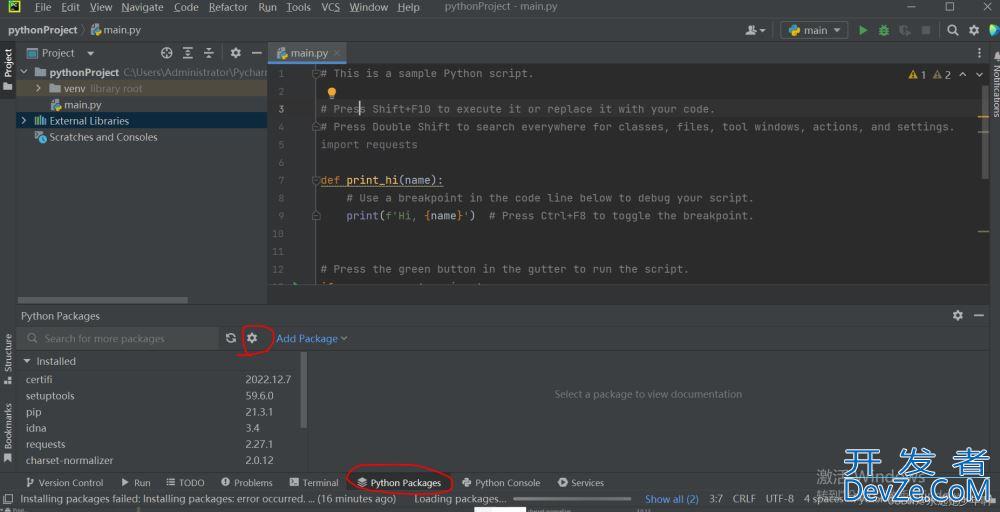Manage repositories gear beside Add Package
This screenshot has width=1000, height=512.
253,337
